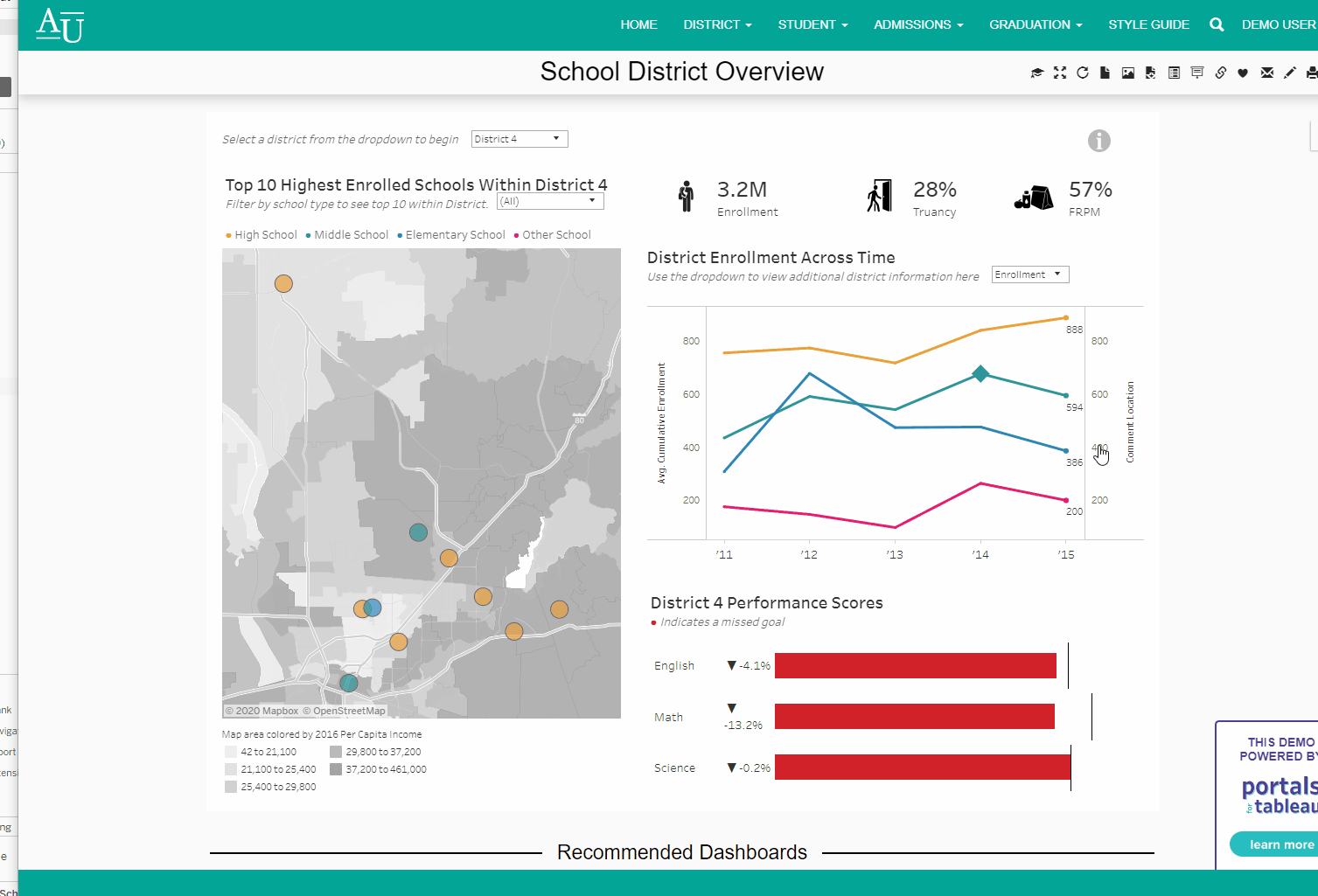Click the fullscreen expand icon
Viewport: 1318px width, 896px height.
point(1060,73)
